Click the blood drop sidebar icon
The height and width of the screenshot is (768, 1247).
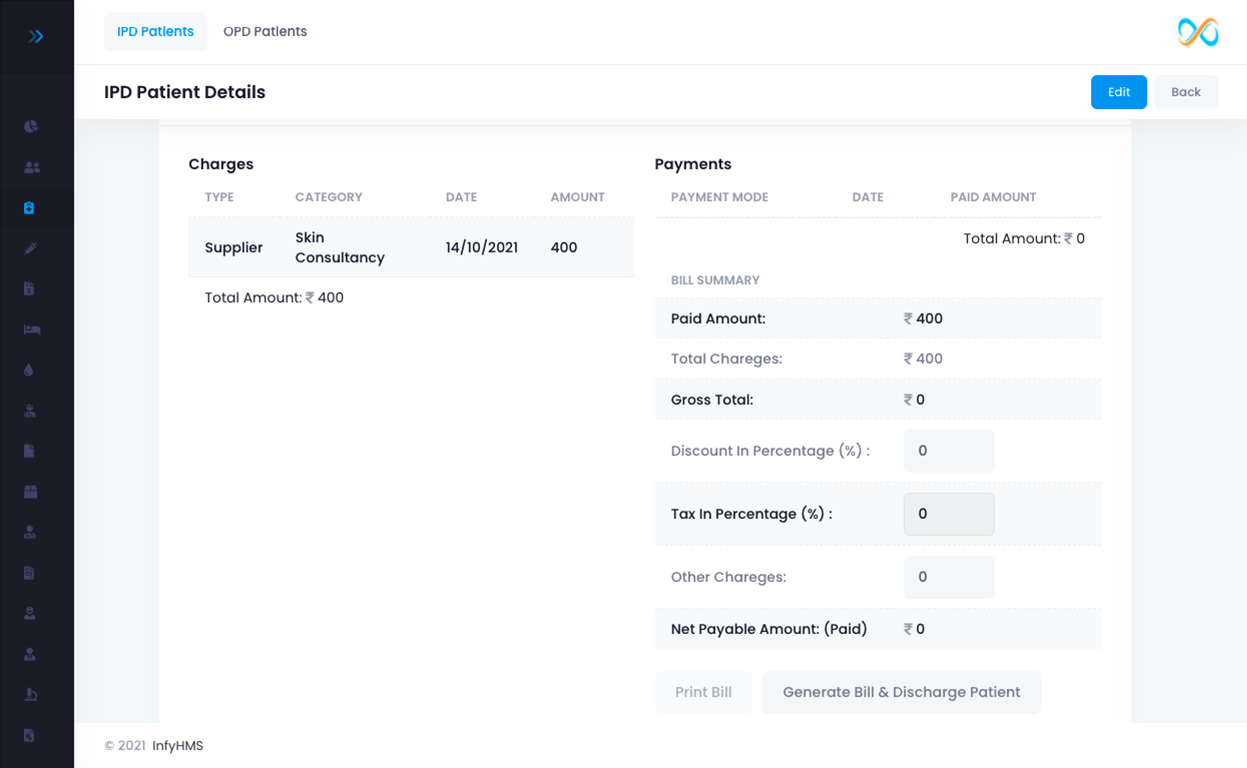pos(29,370)
